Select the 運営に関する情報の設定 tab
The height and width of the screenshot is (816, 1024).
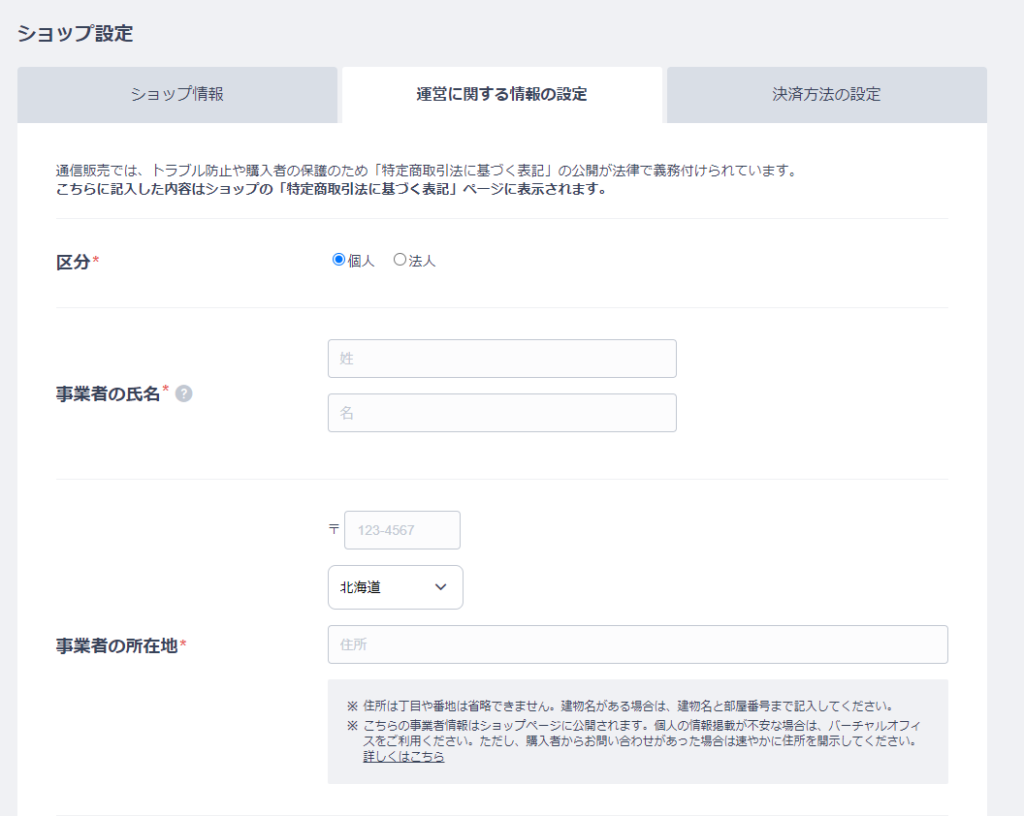click(502, 95)
